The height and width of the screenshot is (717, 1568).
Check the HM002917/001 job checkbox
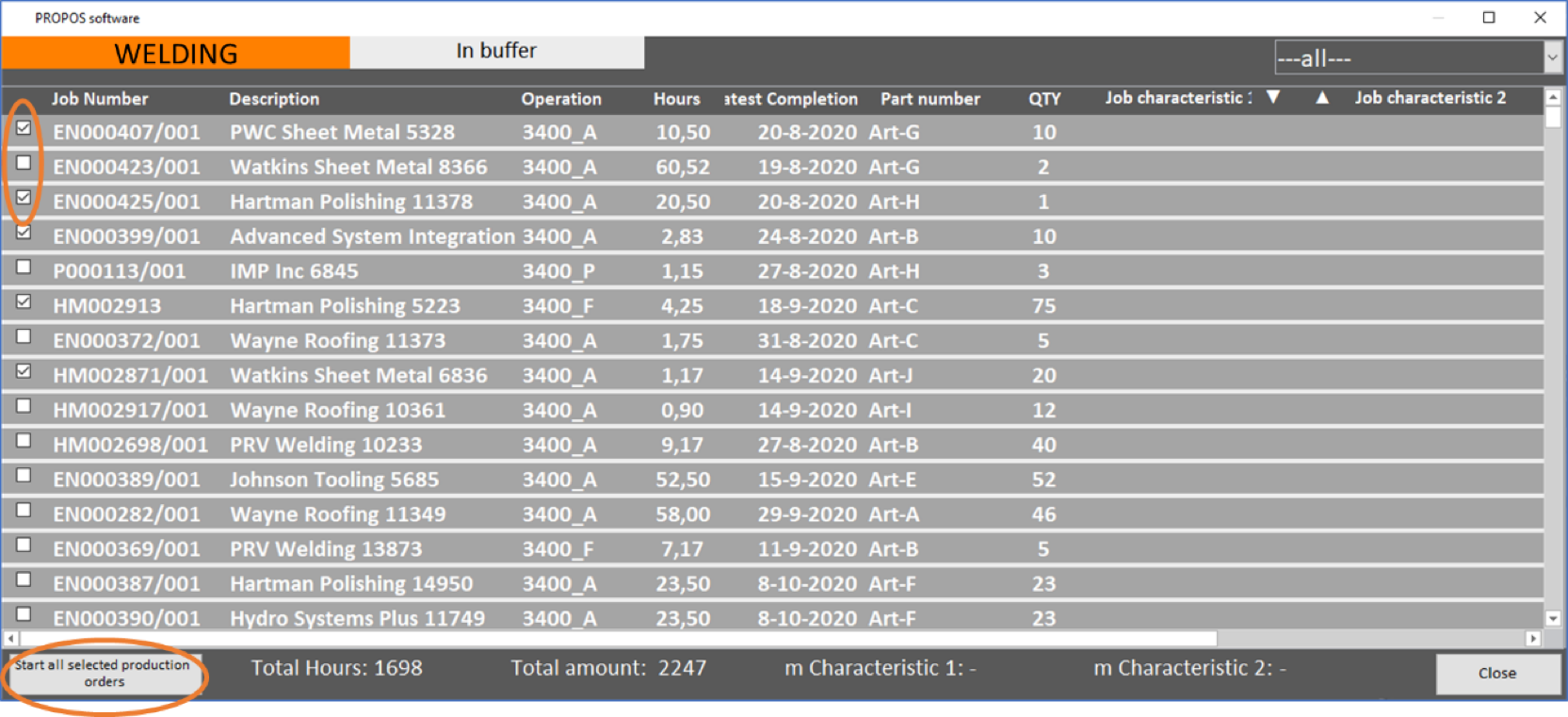24,406
